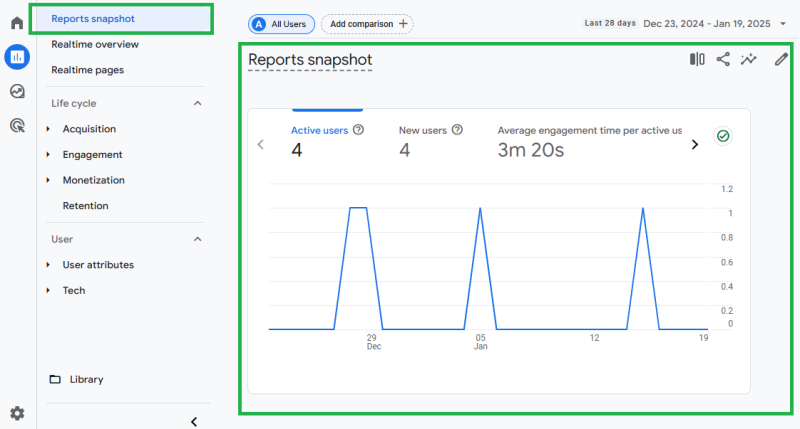Open the Admin gear settings icon
Image resolution: width=800 pixels, height=429 pixels.
(17, 413)
